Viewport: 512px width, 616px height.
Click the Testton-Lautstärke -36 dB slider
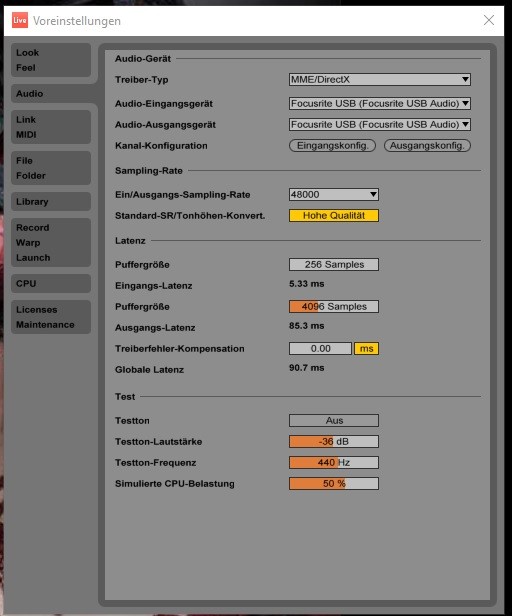coord(334,442)
